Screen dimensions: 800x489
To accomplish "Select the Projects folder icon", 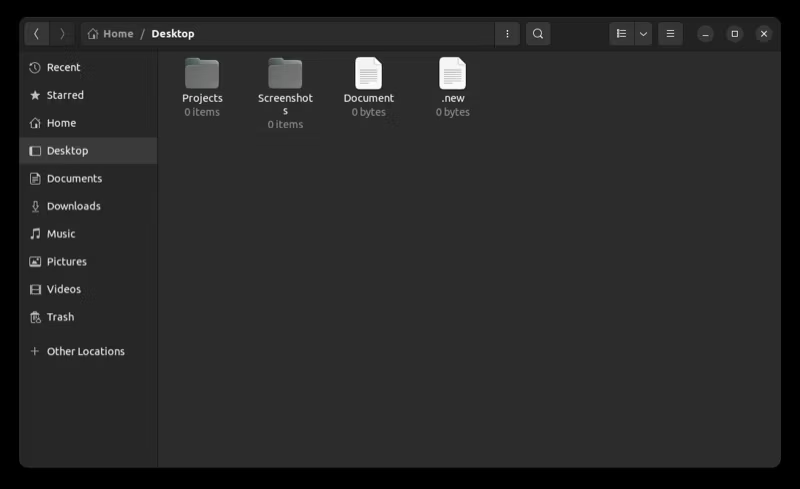I will point(202,74).
